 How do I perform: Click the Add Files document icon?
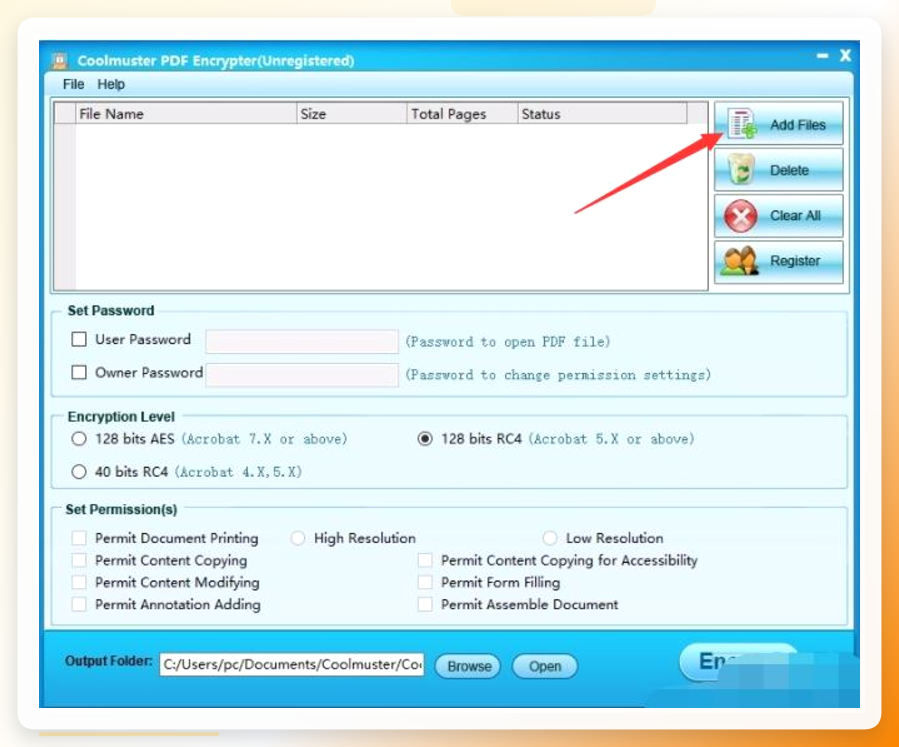pos(742,124)
